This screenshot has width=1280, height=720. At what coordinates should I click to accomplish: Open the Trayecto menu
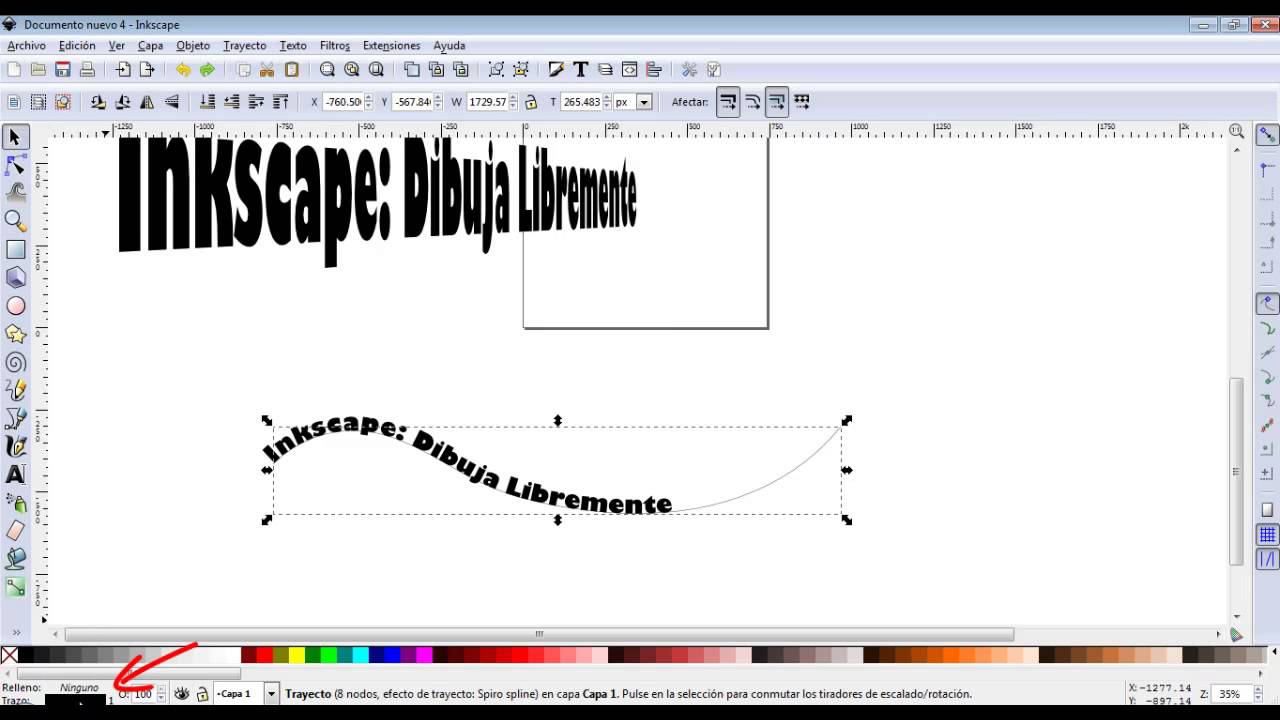(244, 45)
